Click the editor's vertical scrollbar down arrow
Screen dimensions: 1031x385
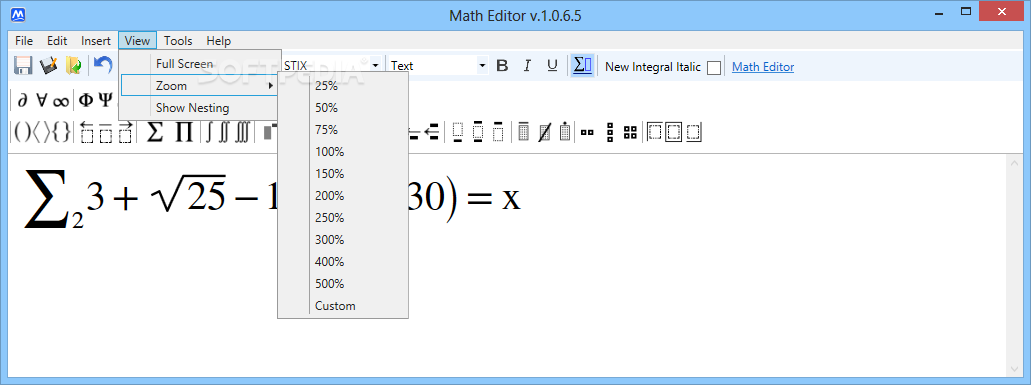[1015, 368]
